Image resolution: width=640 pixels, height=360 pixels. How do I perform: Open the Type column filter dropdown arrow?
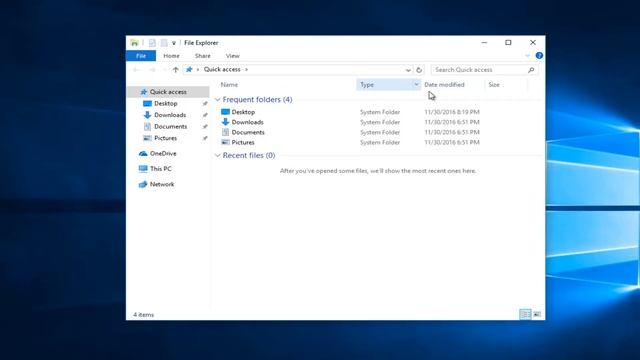click(416, 84)
